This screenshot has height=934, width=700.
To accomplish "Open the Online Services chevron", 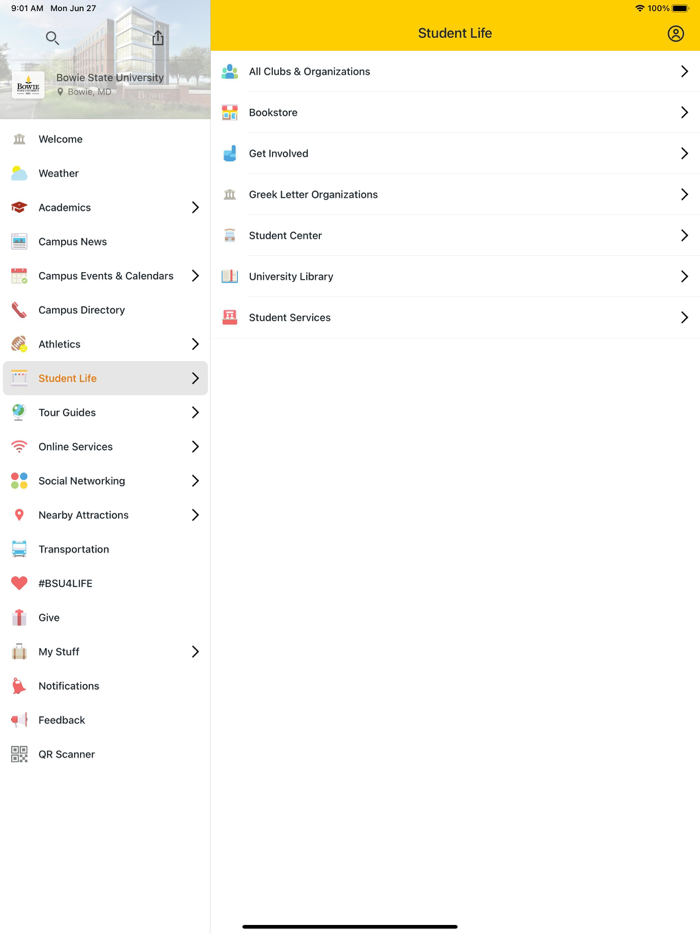I will click(x=195, y=447).
